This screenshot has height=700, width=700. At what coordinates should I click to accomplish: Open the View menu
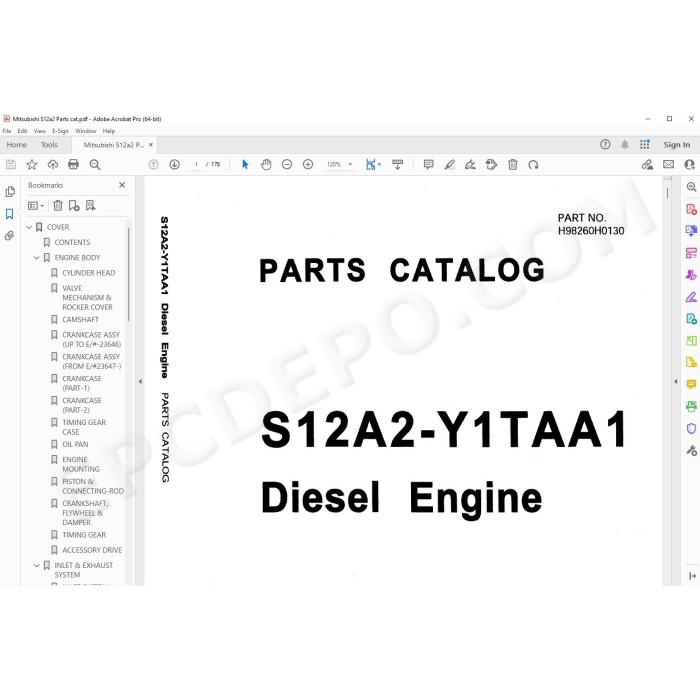pyautogui.click(x=40, y=131)
